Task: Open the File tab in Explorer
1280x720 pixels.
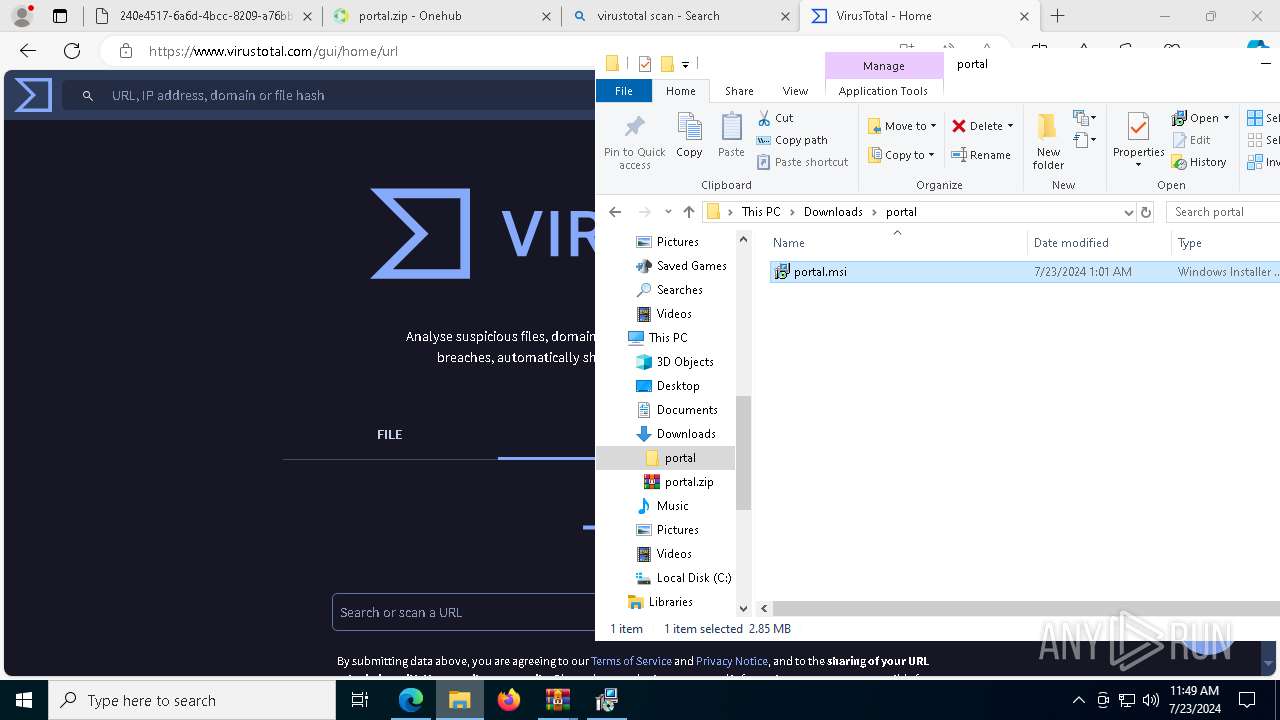Action: tap(623, 91)
